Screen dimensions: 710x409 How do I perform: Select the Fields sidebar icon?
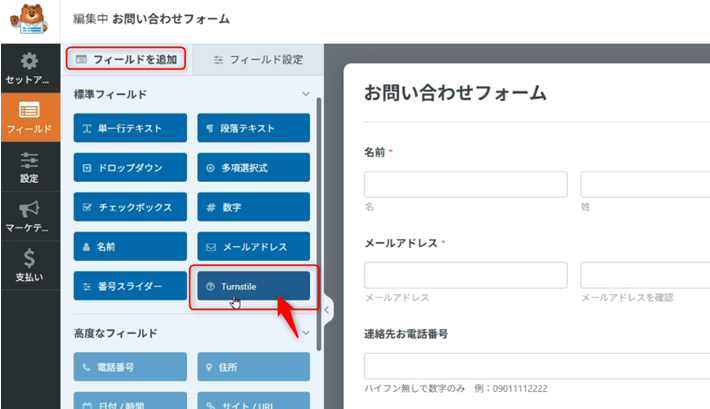tap(29, 117)
